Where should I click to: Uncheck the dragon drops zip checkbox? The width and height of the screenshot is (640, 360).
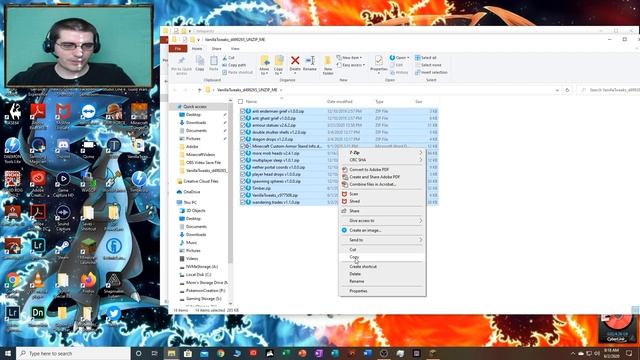click(242, 139)
